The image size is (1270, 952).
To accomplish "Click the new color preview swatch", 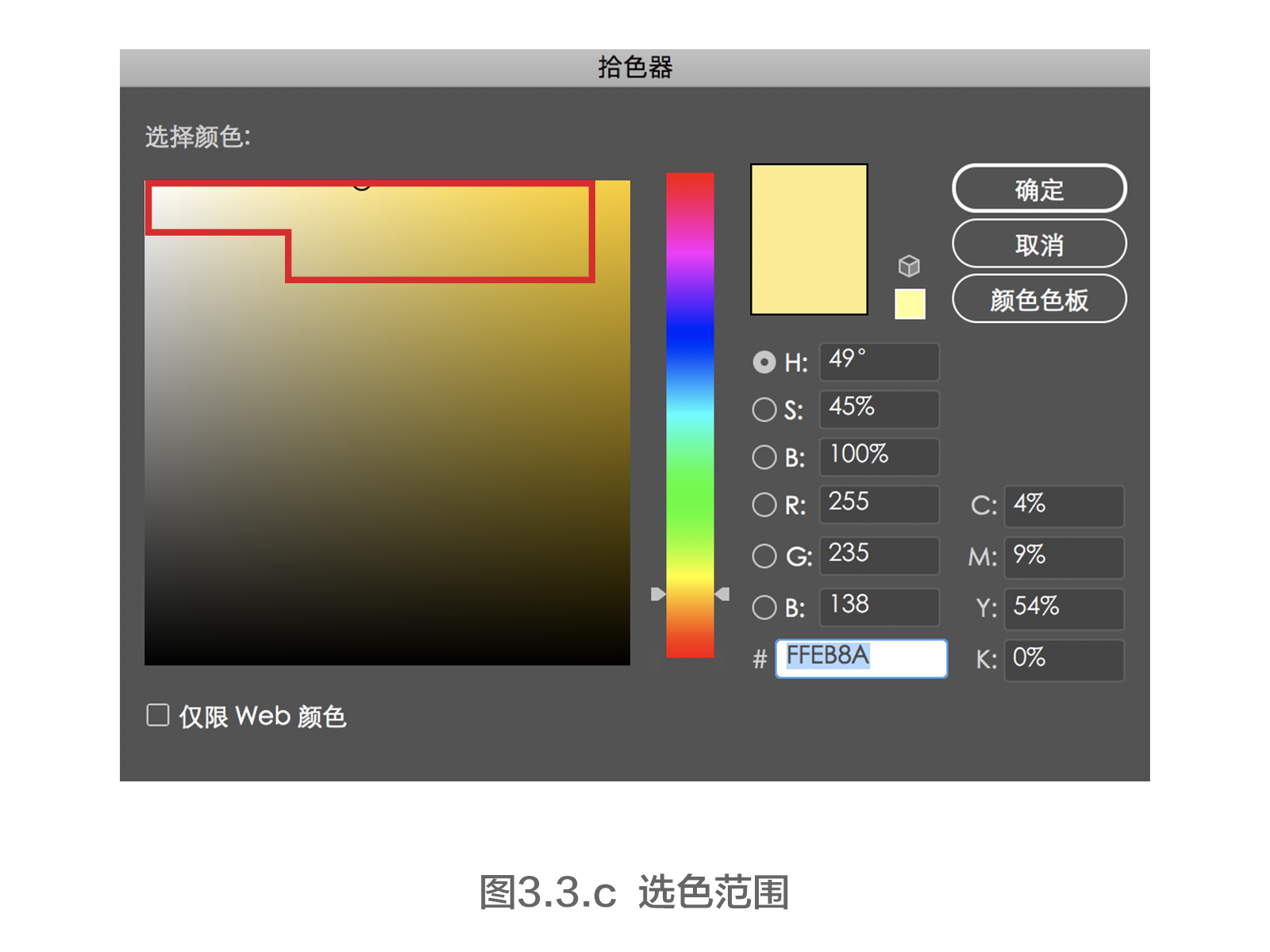I will 808,238.
